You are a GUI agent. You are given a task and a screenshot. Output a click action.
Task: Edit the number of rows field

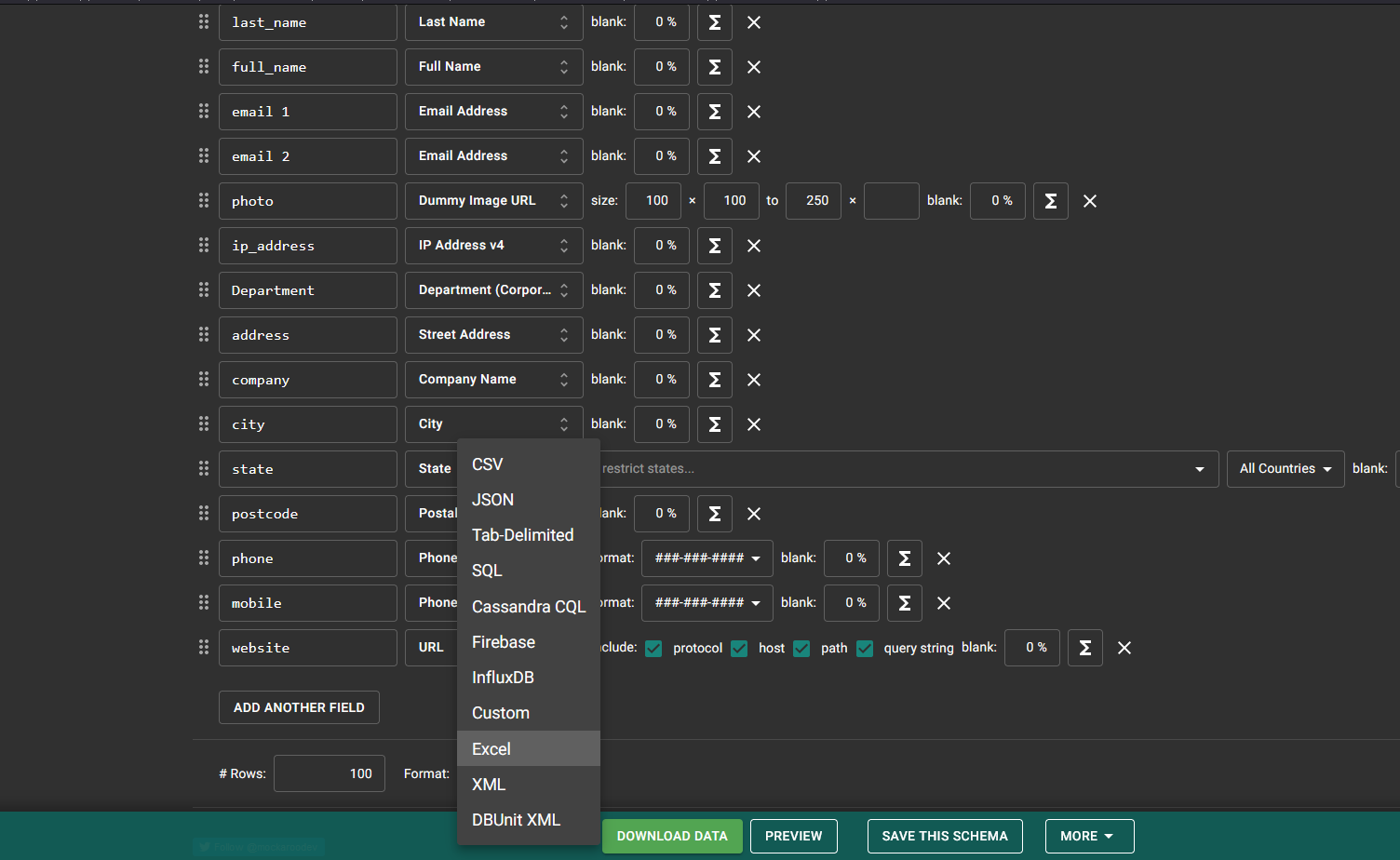click(x=330, y=773)
